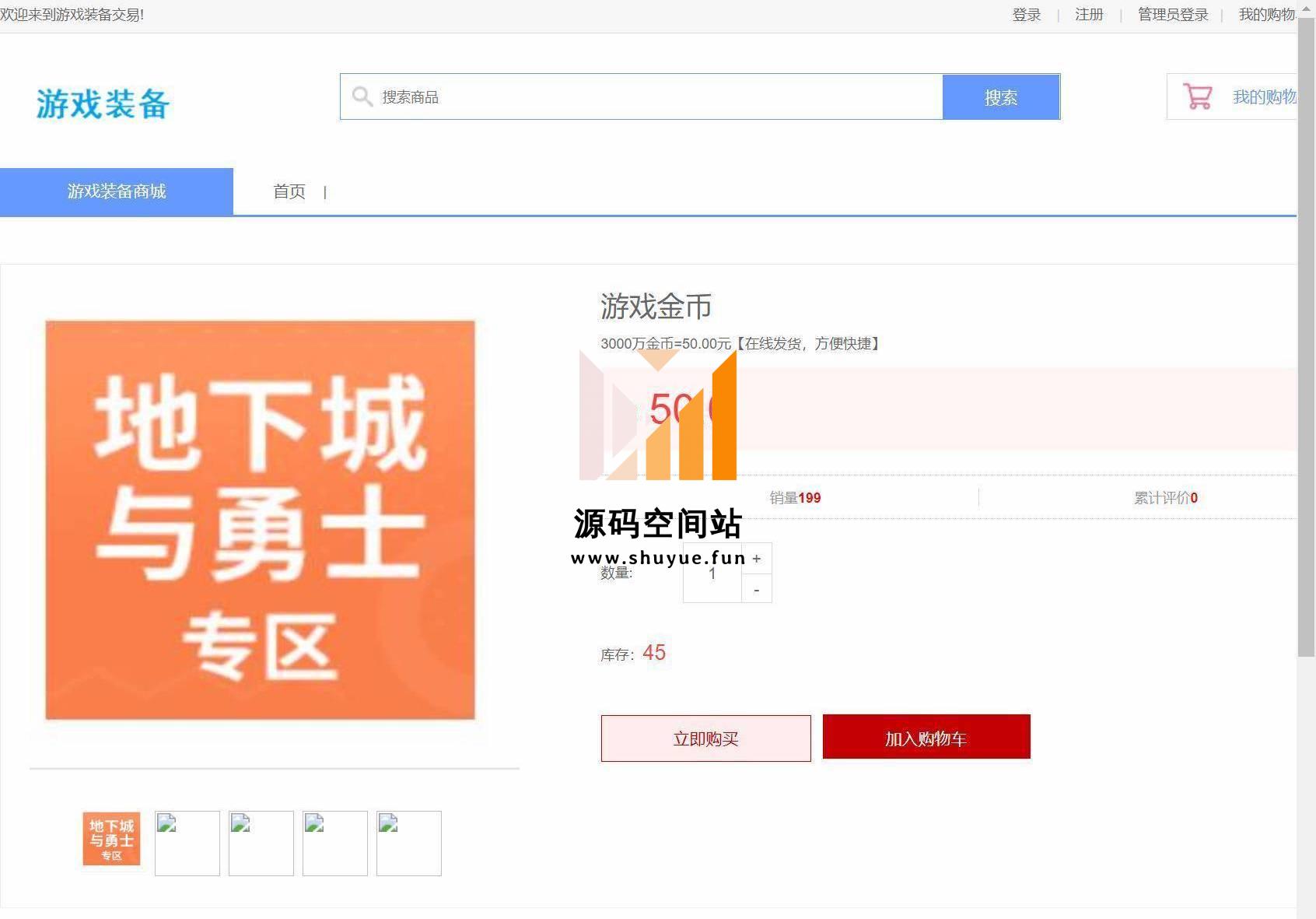Select the third product thumbnail
Image resolution: width=1316 pixels, height=919 pixels.
tap(261, 844)
